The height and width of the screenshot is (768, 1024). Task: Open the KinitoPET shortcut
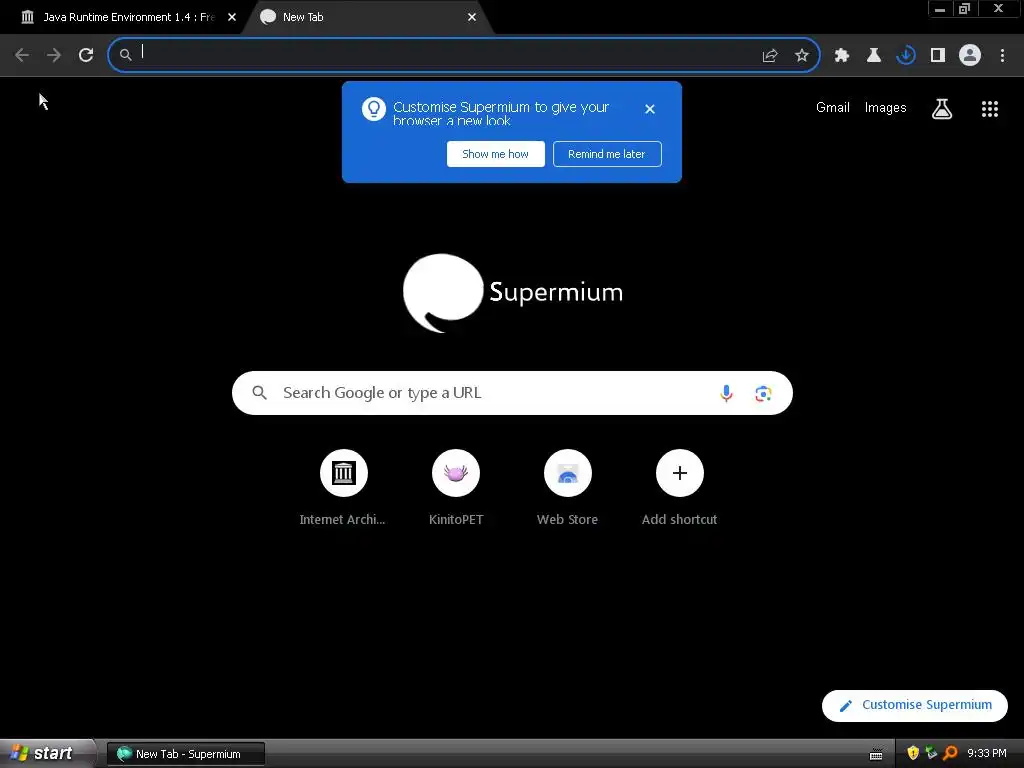click(x=456, y=488)
